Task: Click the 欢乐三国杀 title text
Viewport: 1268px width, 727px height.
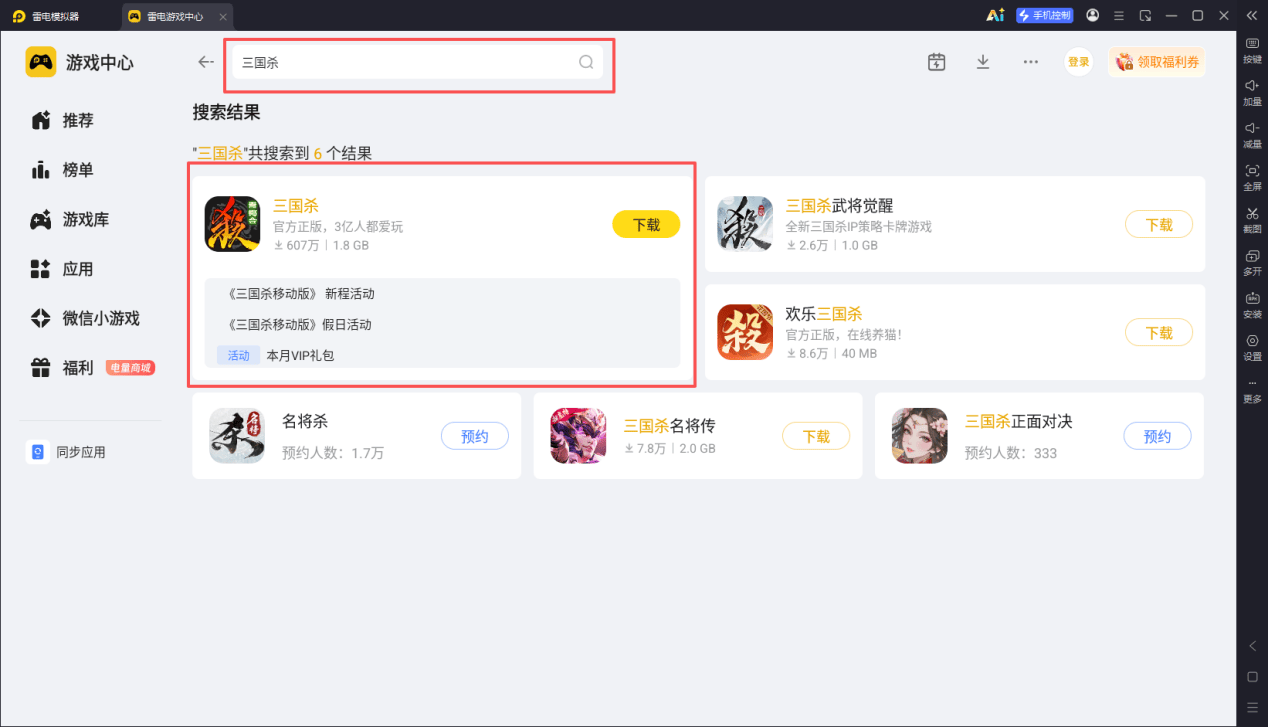Action: tap(824, 314)
